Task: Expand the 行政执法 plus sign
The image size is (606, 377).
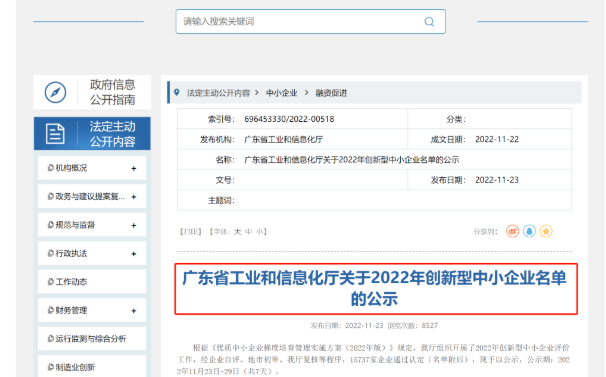Action: coord(134,254)
